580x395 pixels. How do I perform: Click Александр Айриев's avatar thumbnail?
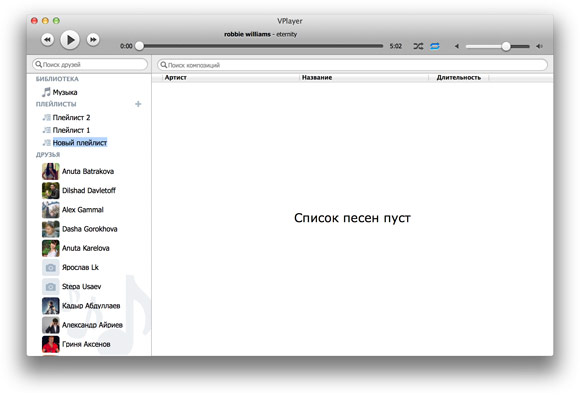[51, 325]
